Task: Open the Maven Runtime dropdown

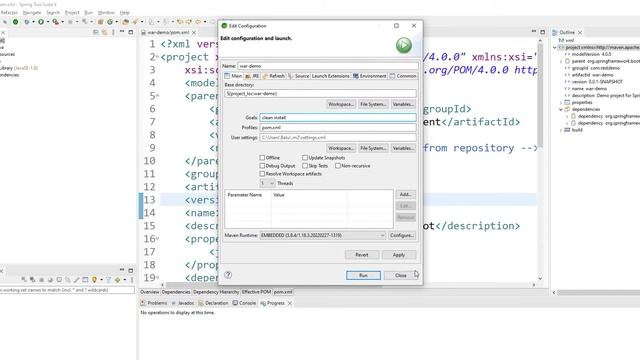Action: (322, 236)
